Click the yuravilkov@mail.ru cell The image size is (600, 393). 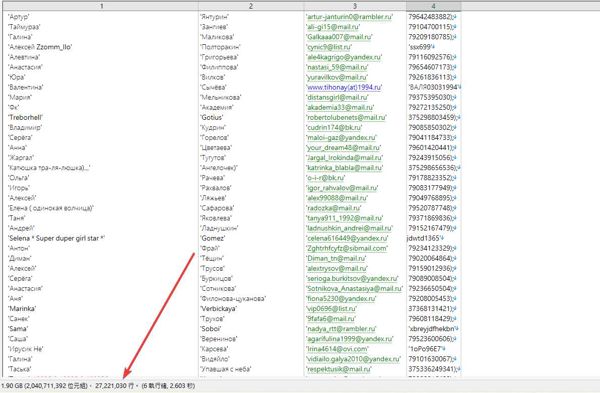click(x=337, y=77)
